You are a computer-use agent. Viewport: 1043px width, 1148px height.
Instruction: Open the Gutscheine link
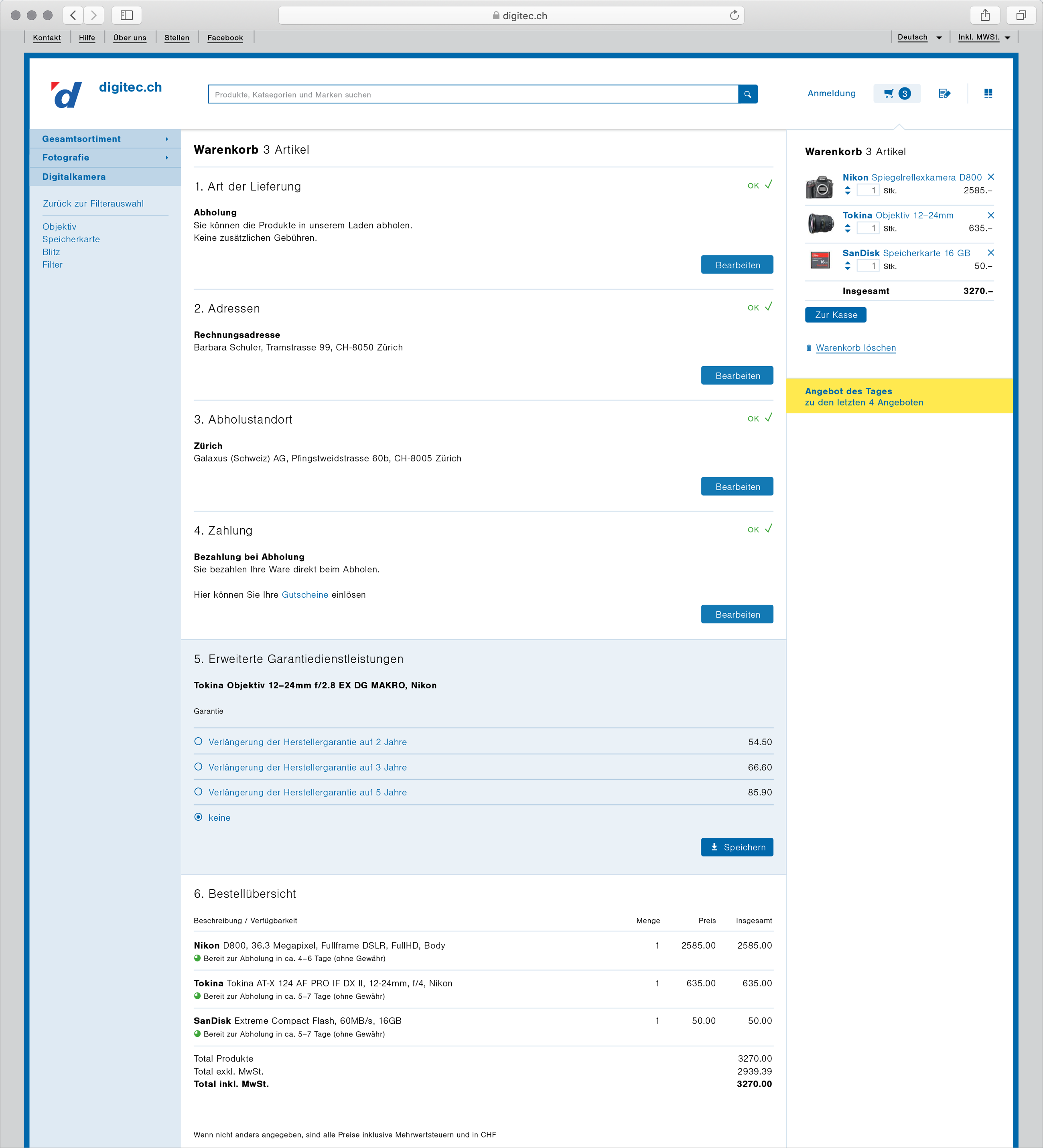click(305, 595)
